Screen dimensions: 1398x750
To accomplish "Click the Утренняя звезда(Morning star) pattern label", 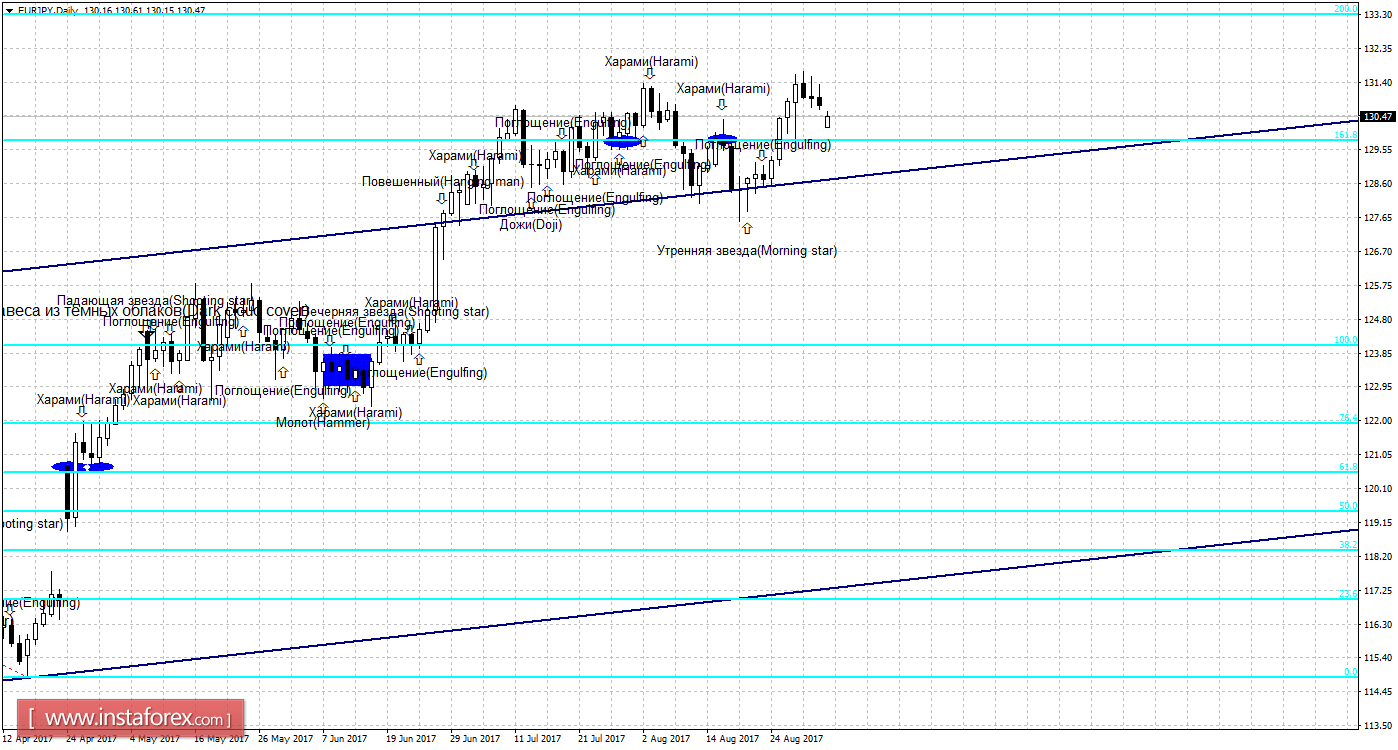I will pyautogui.click(x=747, y=251).
